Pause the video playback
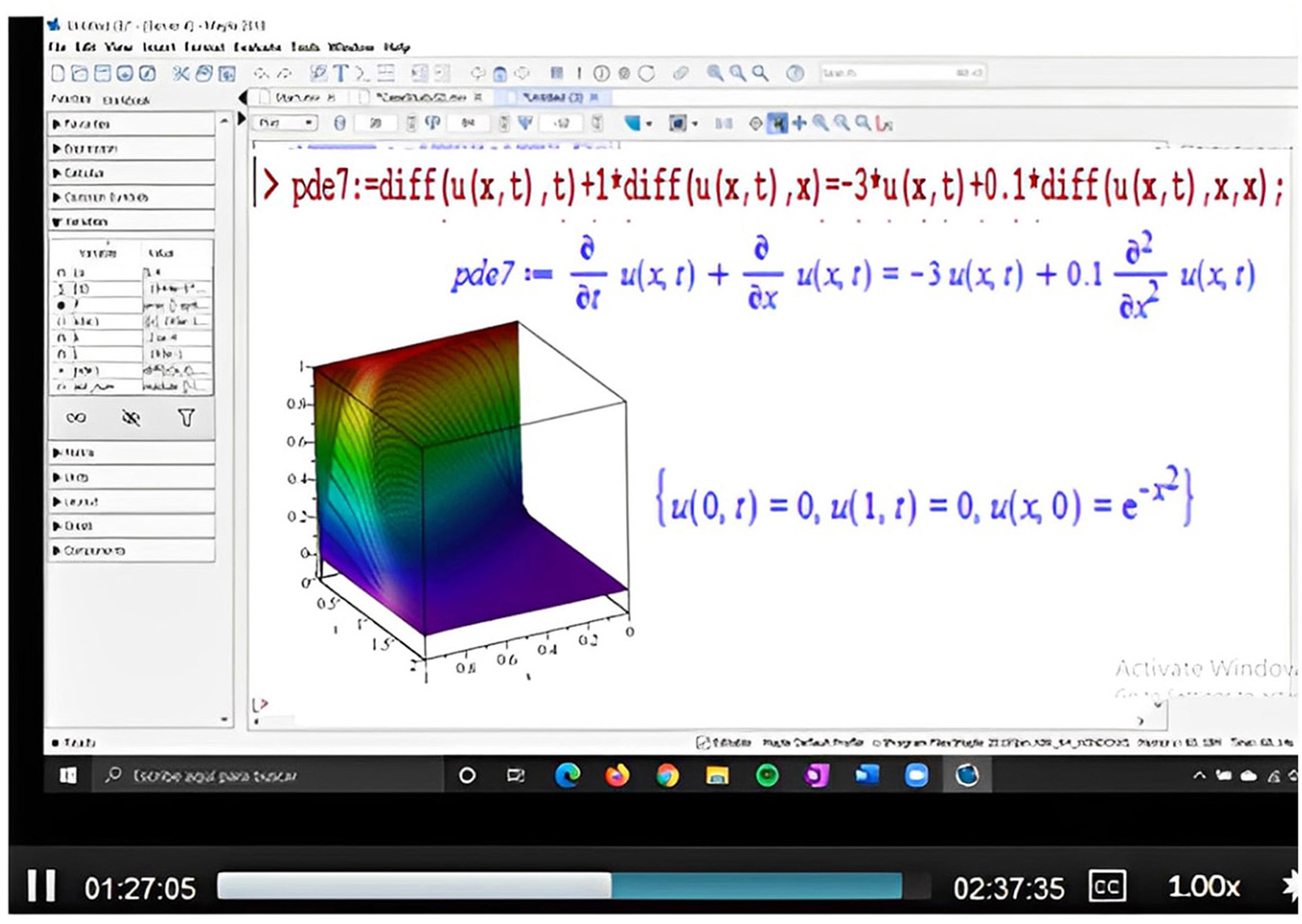This screenshot has height=924, width=1302. (x=41, y=887)
